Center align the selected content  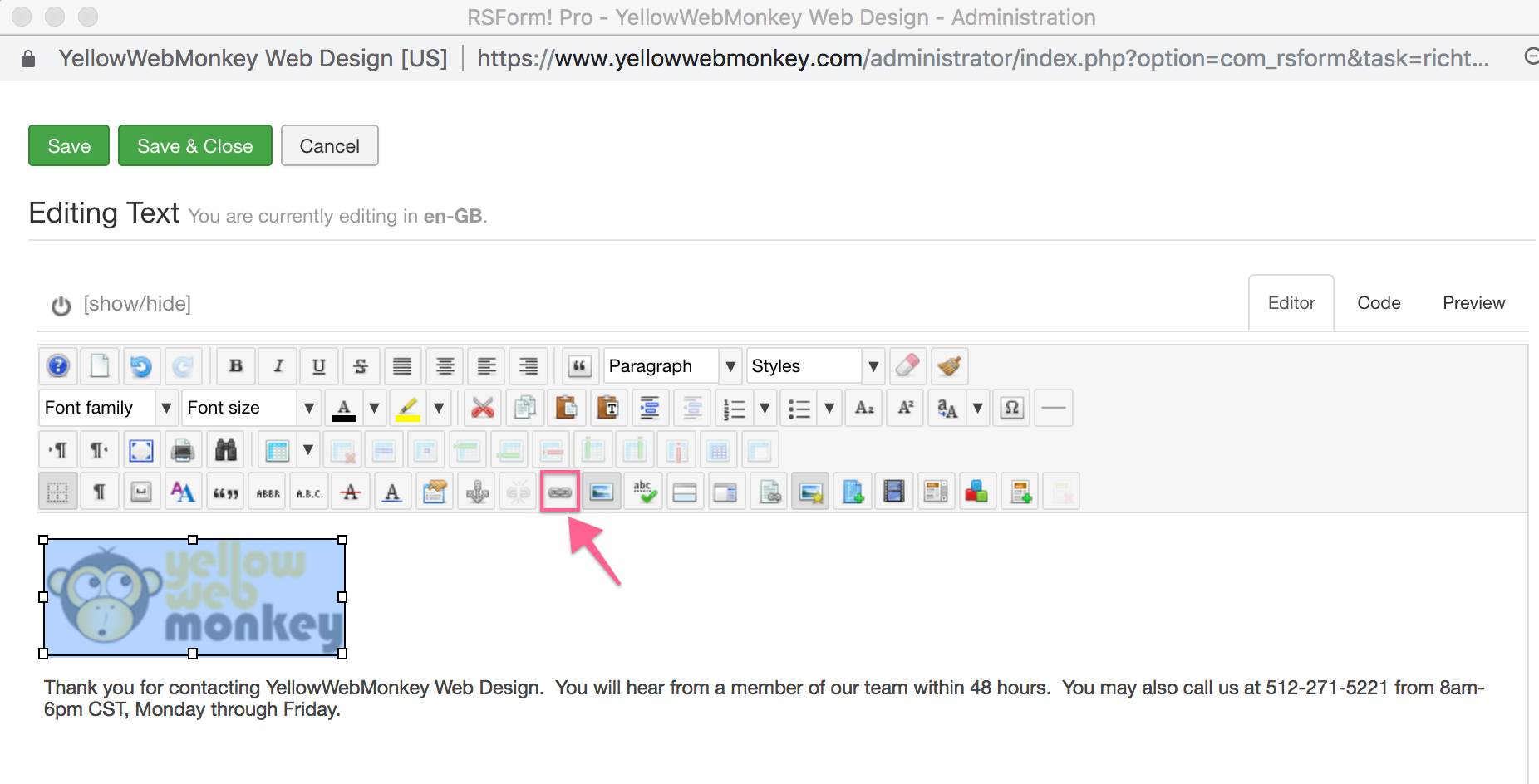coord(445,366)
